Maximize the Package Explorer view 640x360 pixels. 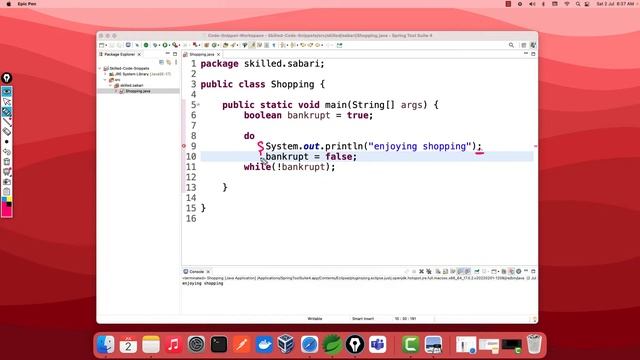coord(175,54)
